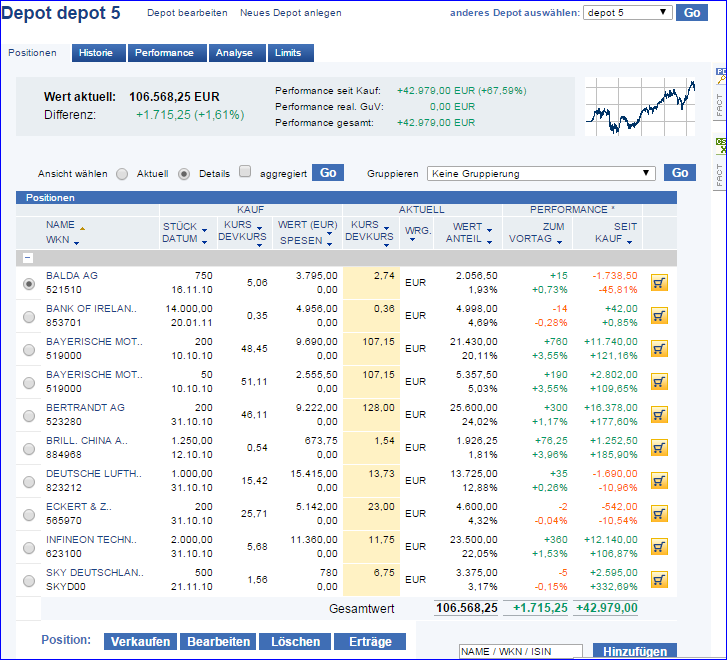
Task: Open the depot performance chart thumbnail
Action: tap(640, 106)
